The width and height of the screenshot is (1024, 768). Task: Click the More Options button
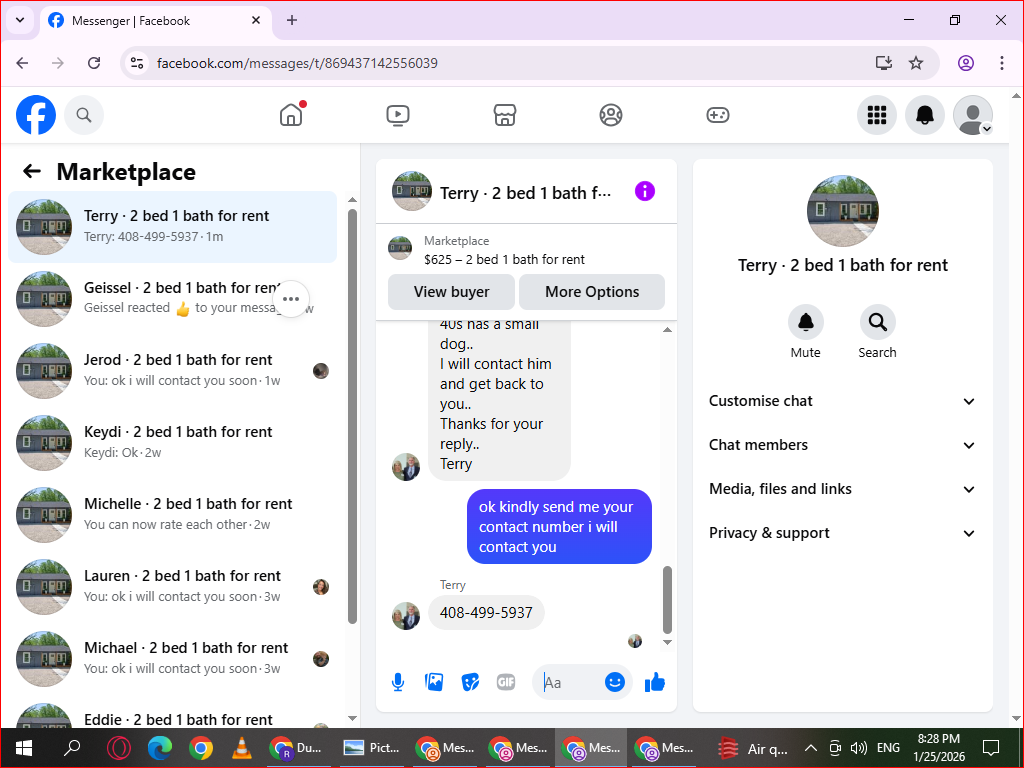tap(592, 292)
